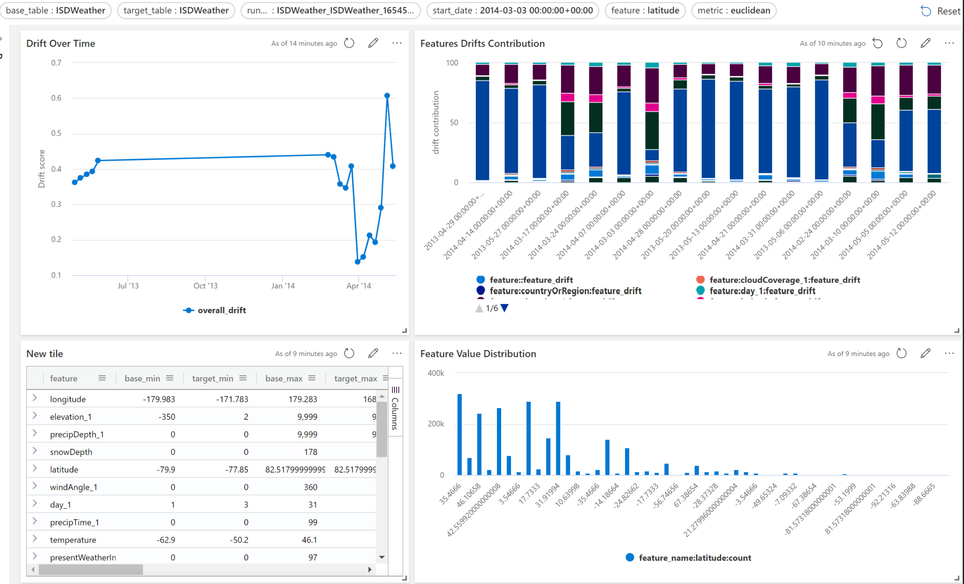The height and width of the screenshot is (584, 964).
Task: Open the base_max column header menu
Action: 312,378
